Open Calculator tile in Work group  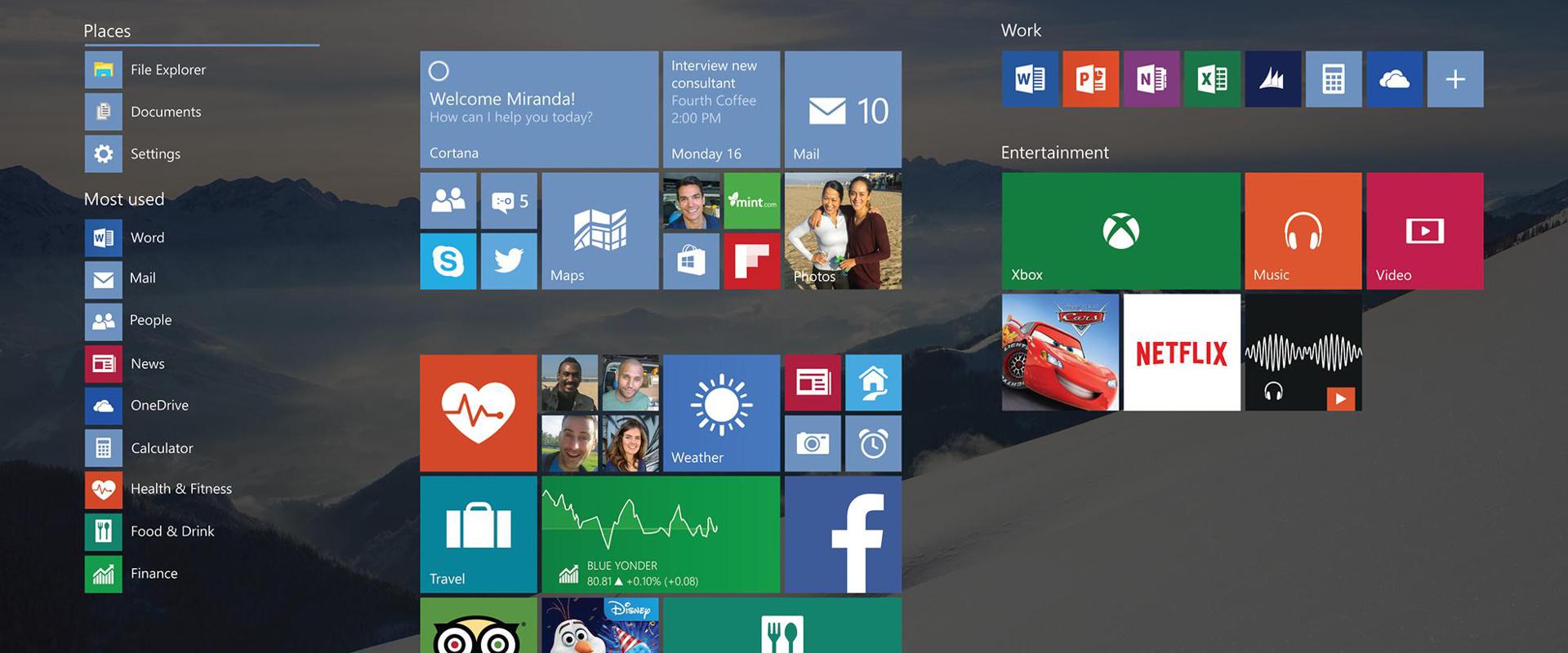pos(1334,79)
